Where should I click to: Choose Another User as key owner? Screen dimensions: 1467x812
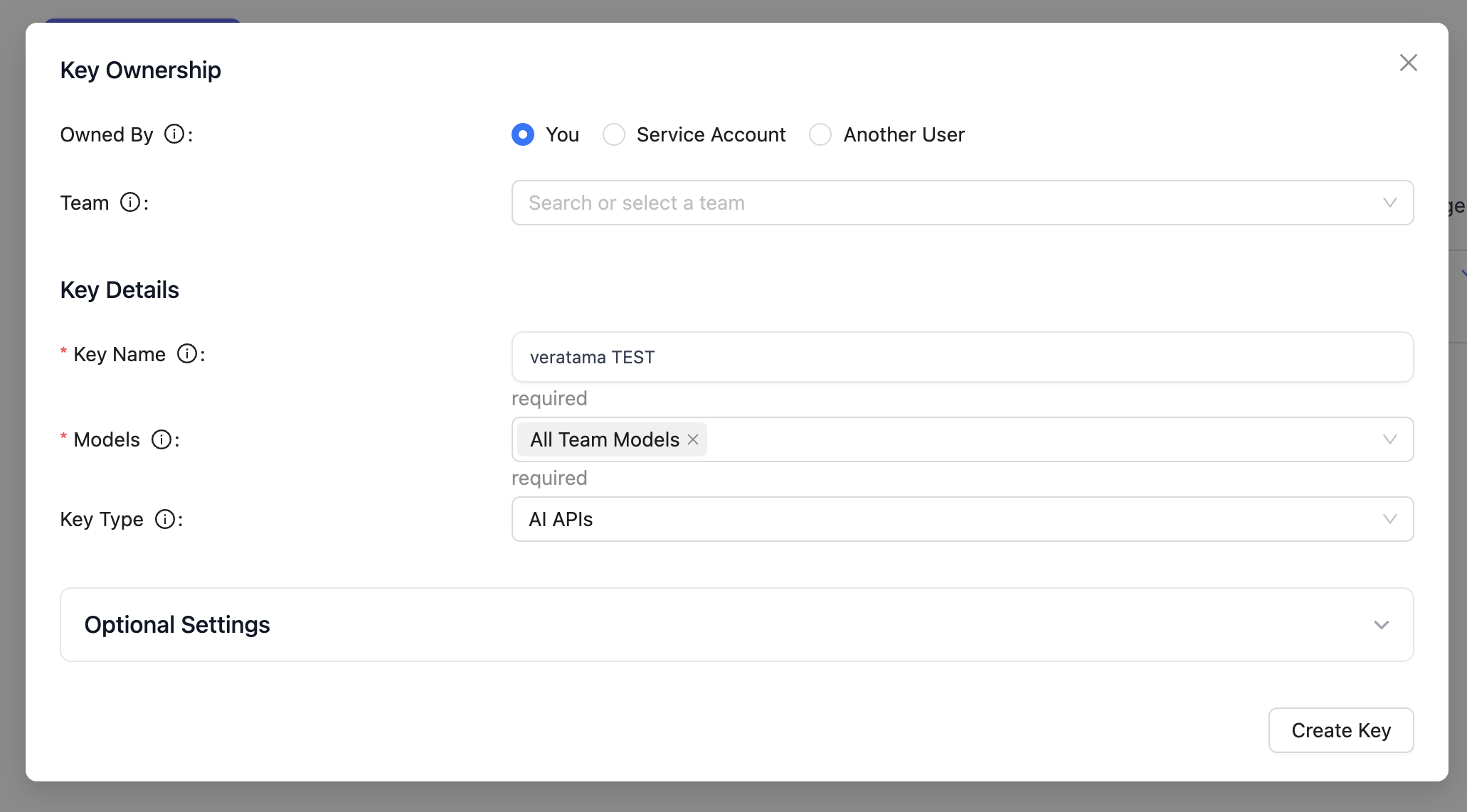[820, 134]
